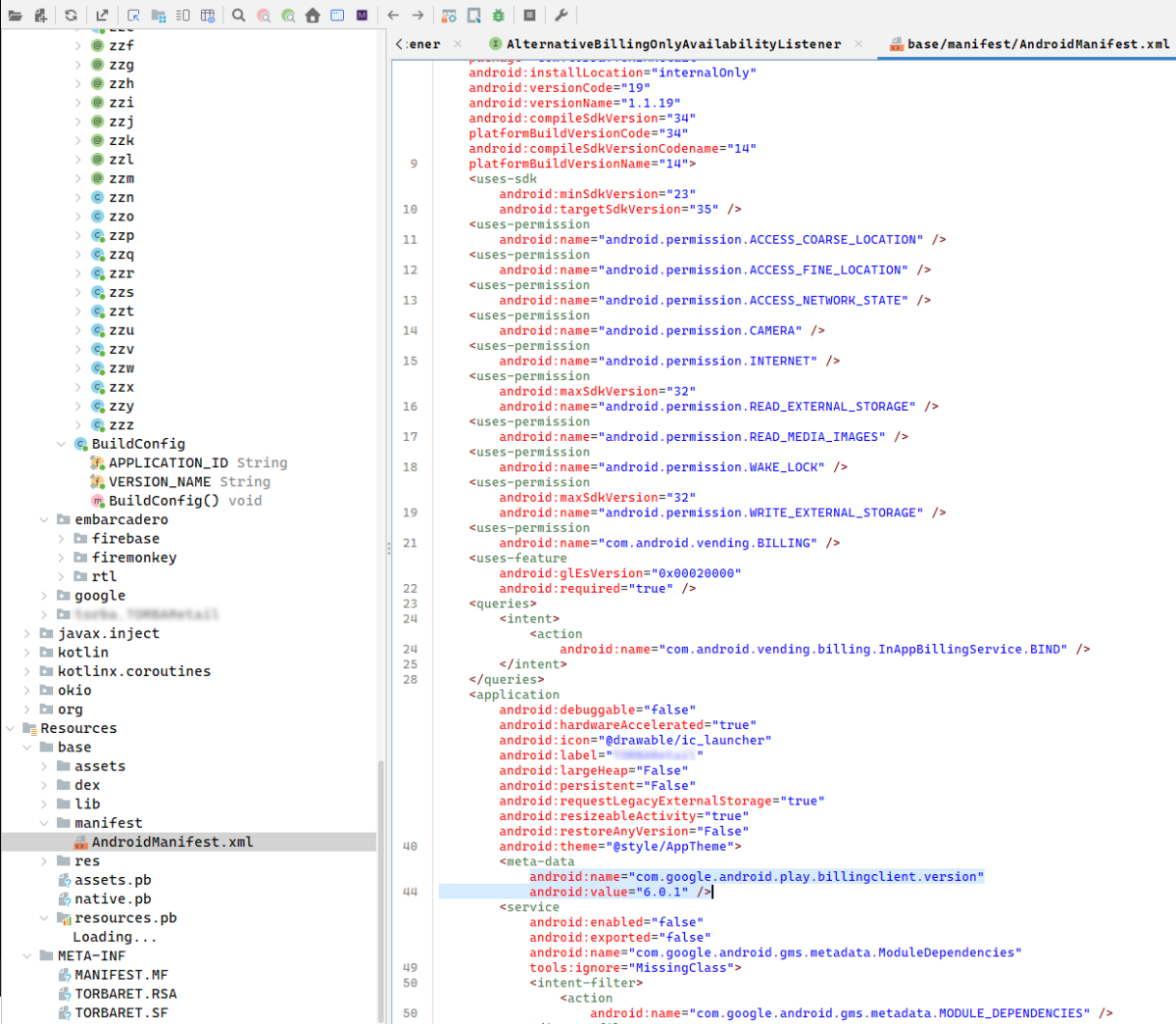Select the partially hidden 'ener' tab

(x=424, y=44)
